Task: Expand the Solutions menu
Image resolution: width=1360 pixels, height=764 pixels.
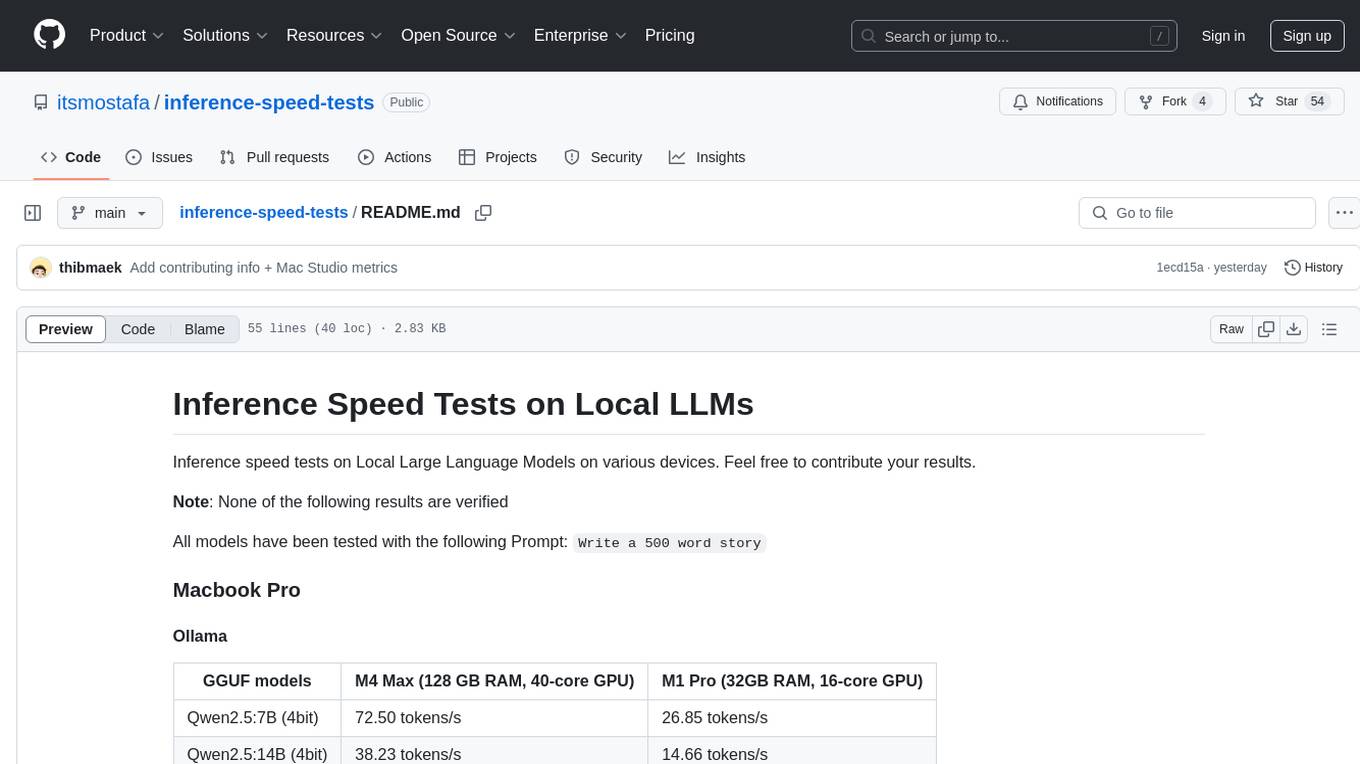Action: [225, 35]
